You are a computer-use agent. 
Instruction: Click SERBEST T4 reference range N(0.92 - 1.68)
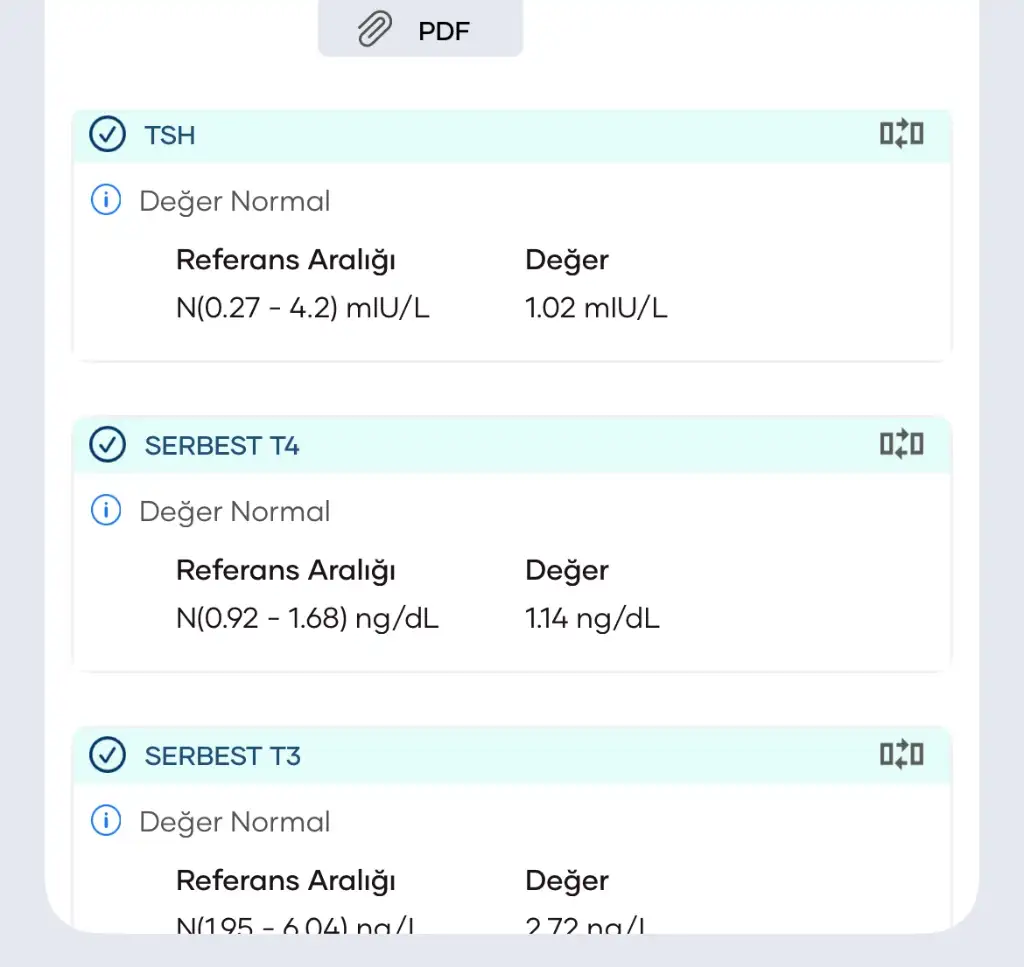tap(307, 618)
